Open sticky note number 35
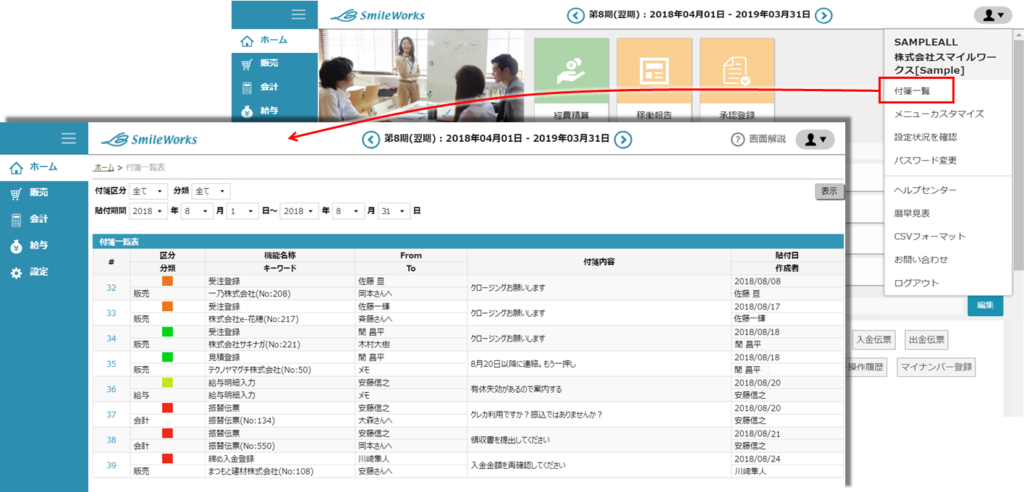The height and width of the screenshot is (492, 1024). (x=111, y=364)
